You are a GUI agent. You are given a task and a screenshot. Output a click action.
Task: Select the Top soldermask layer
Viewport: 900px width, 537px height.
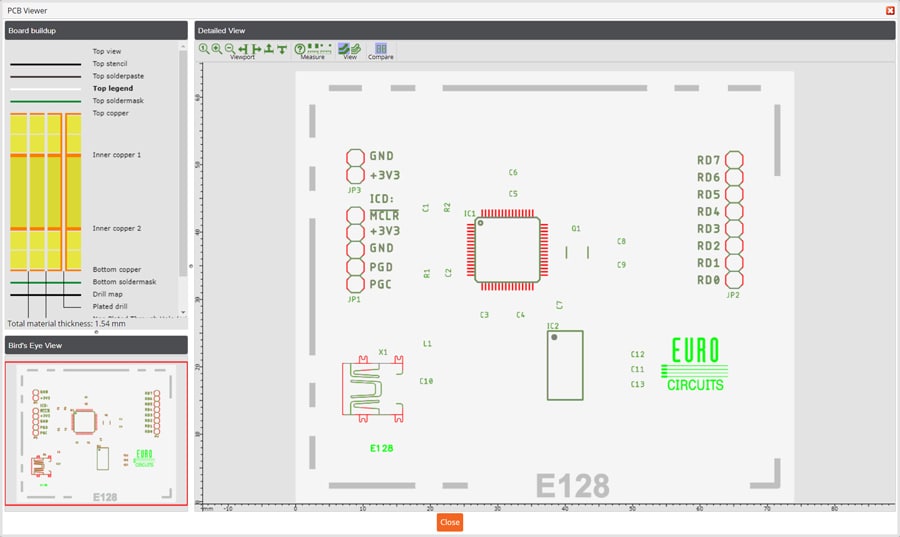click(x=118, y=100)
